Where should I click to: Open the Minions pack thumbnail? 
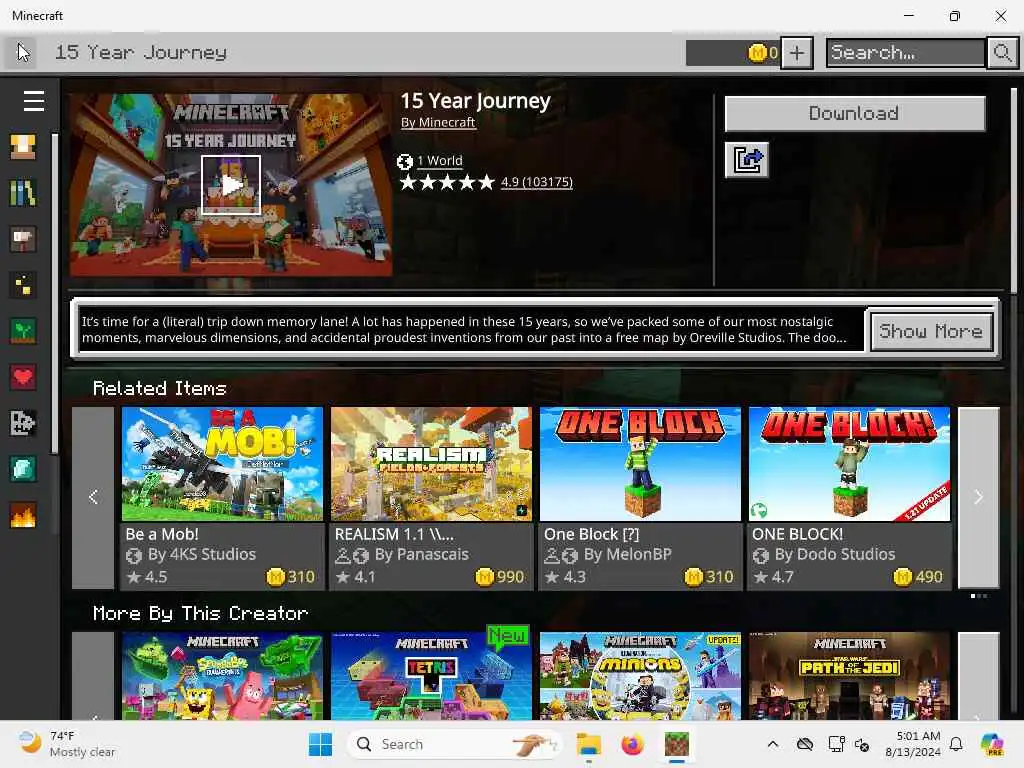[640, 676]
